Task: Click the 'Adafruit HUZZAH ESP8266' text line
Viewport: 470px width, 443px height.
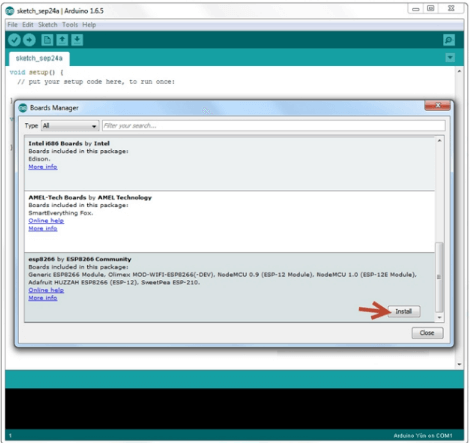Action: click(x=114, y=282)
